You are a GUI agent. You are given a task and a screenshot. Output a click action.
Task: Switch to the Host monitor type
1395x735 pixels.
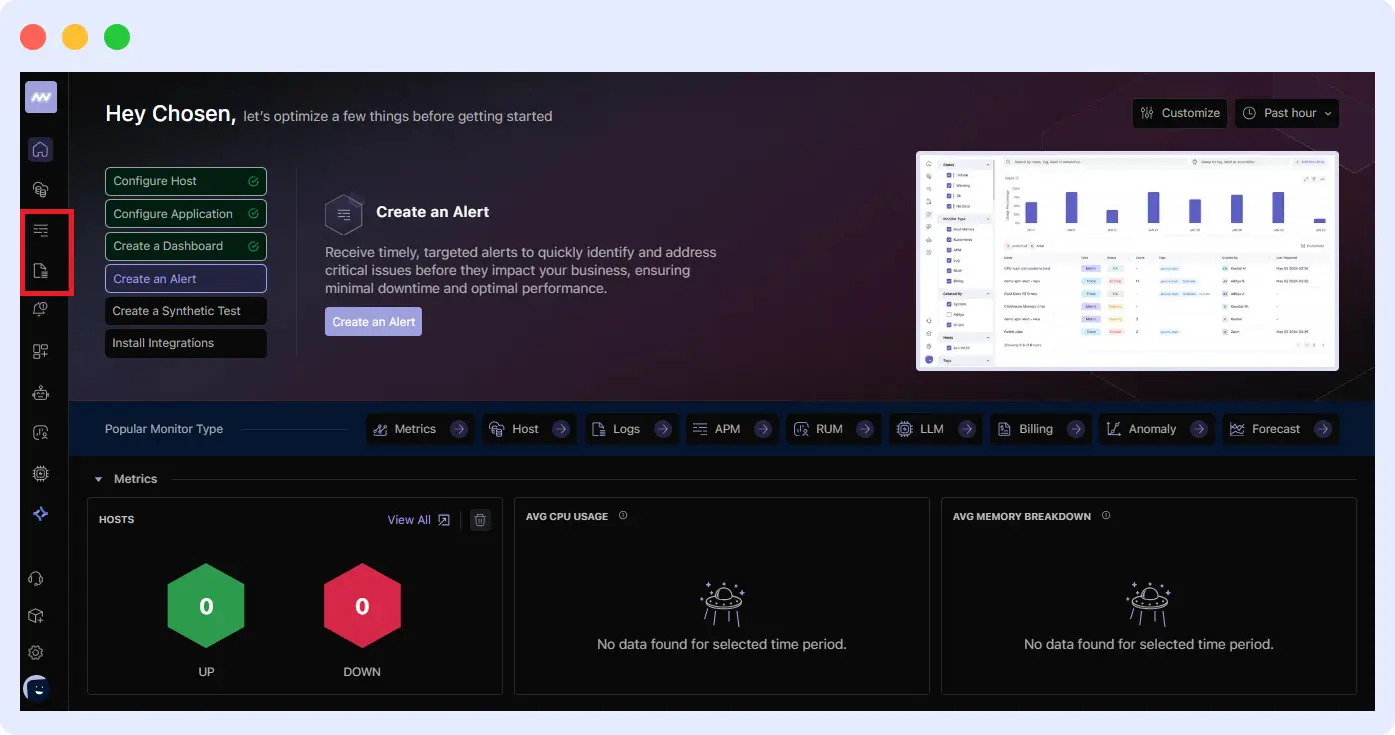[x=527, y=428]
